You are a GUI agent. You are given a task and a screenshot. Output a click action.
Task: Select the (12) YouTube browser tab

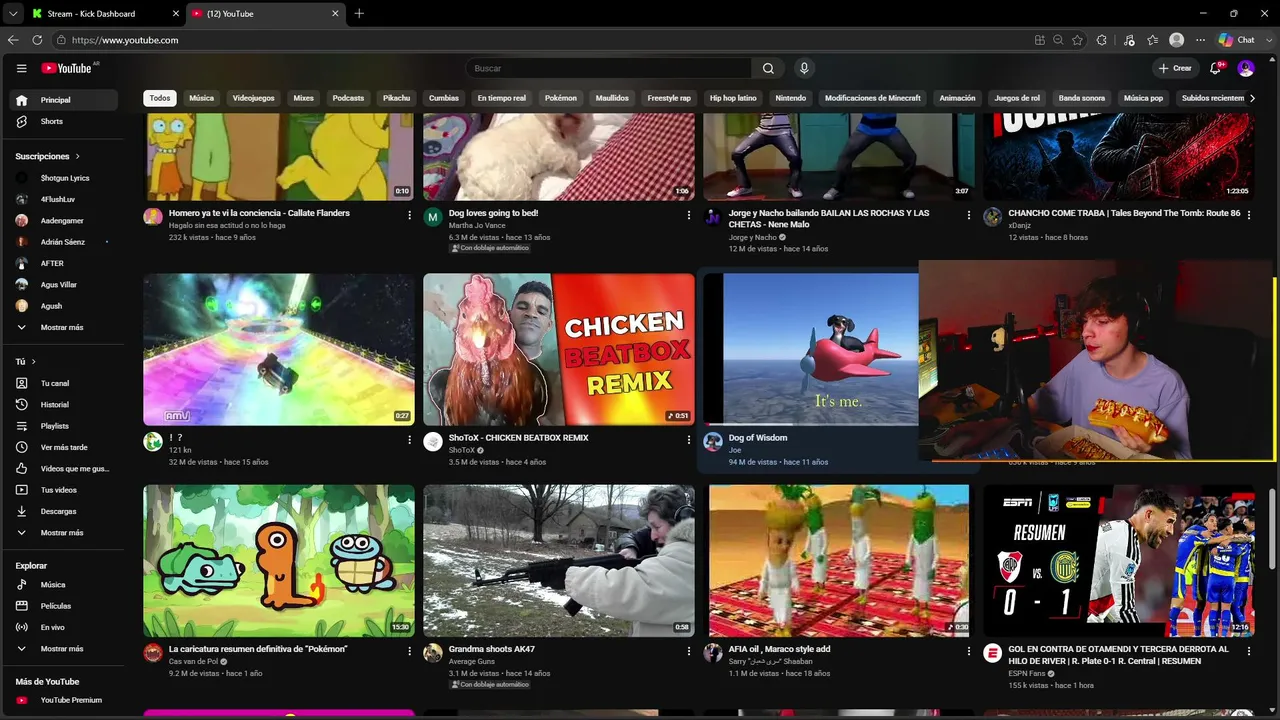click(264, 14)
